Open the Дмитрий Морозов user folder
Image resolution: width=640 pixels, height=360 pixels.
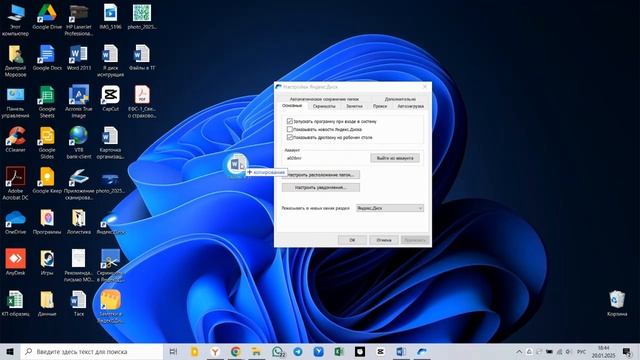[15, 61]
